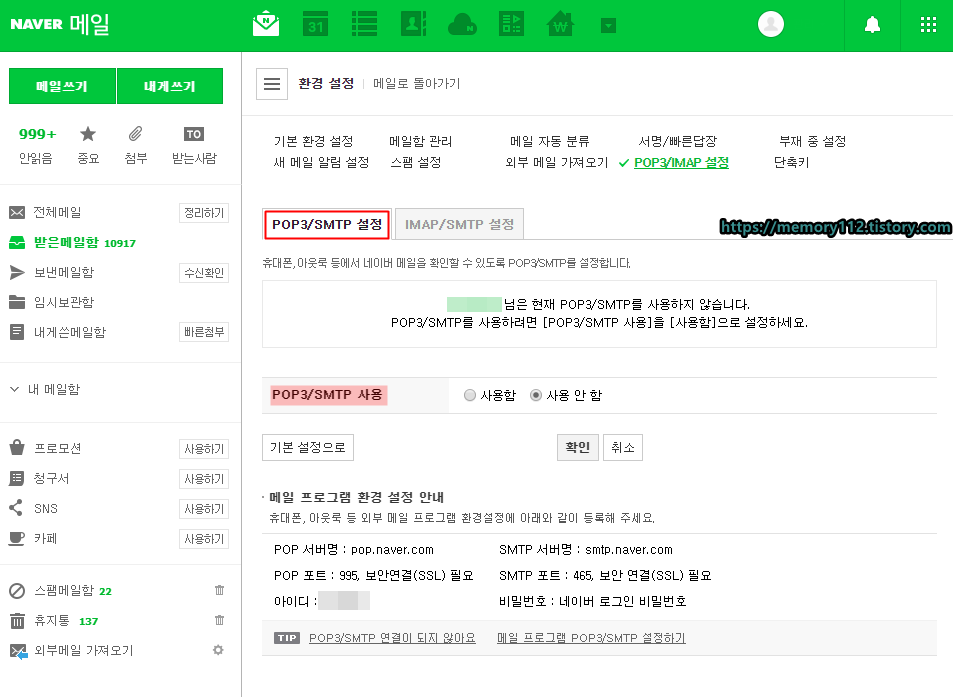
Task: Click 빠른첨부 button
Action: click(x=204, y=332)
